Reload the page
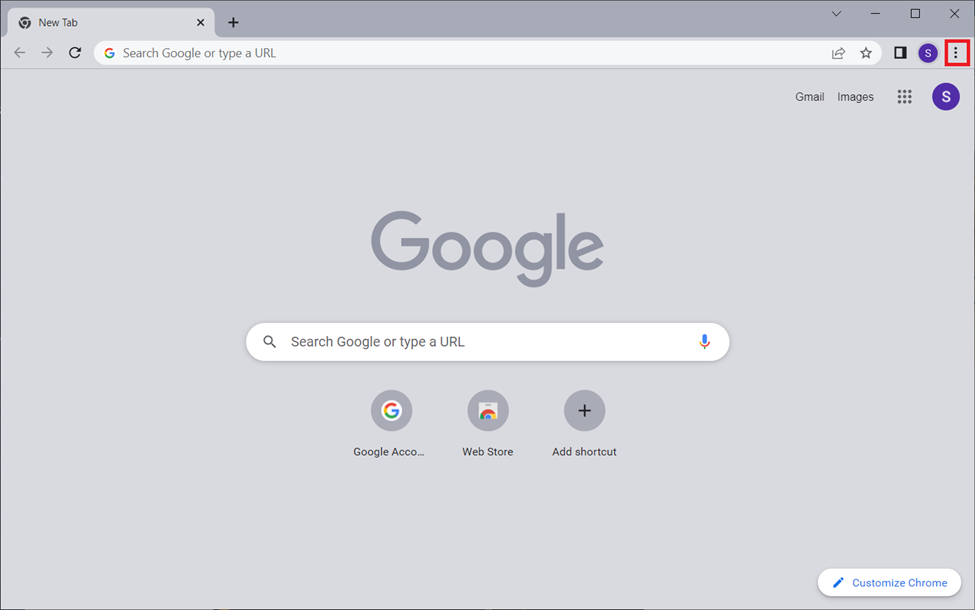The width and height of the screenshot is (975, 610). click(75, 53)
